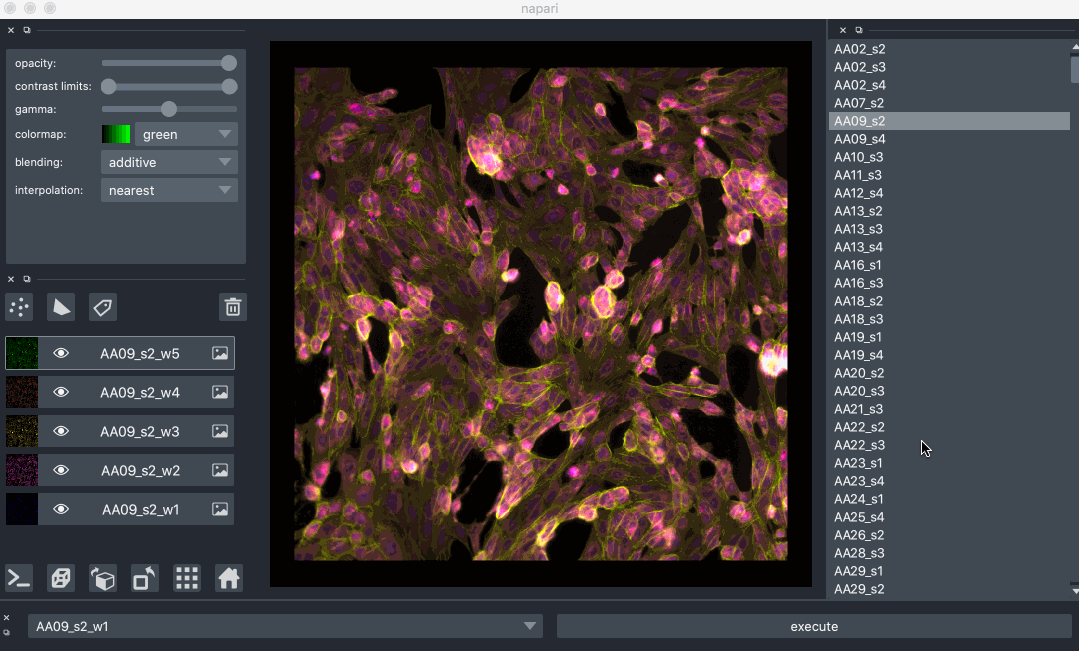The image size is (1079, 651).
Task: Reset view with home icon
Action: click(x=229, y=578)
